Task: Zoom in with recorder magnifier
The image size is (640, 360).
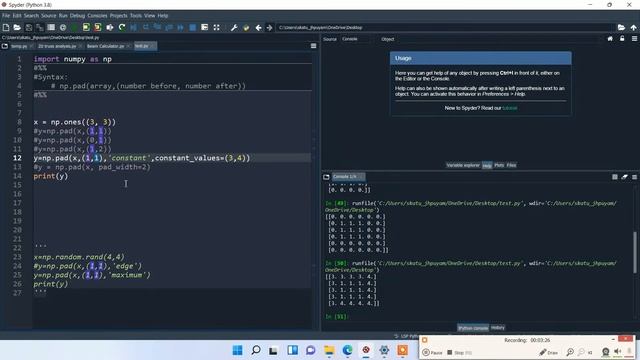Action: click(x=570, y=352)
